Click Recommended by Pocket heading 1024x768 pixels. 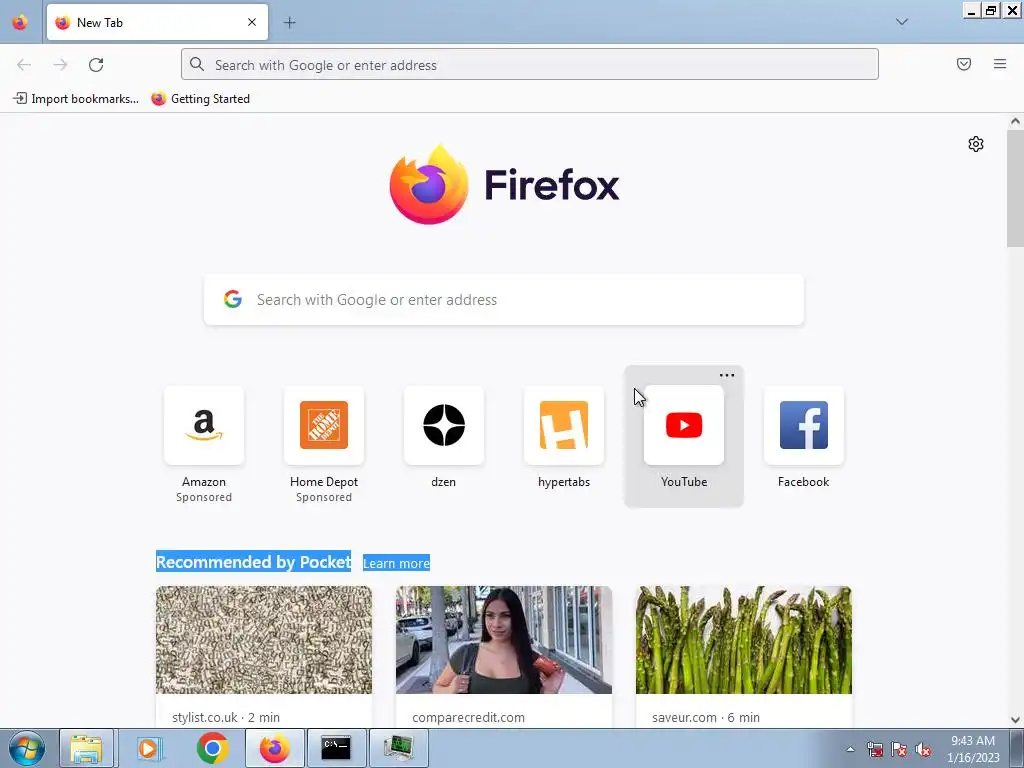point(253,562)
